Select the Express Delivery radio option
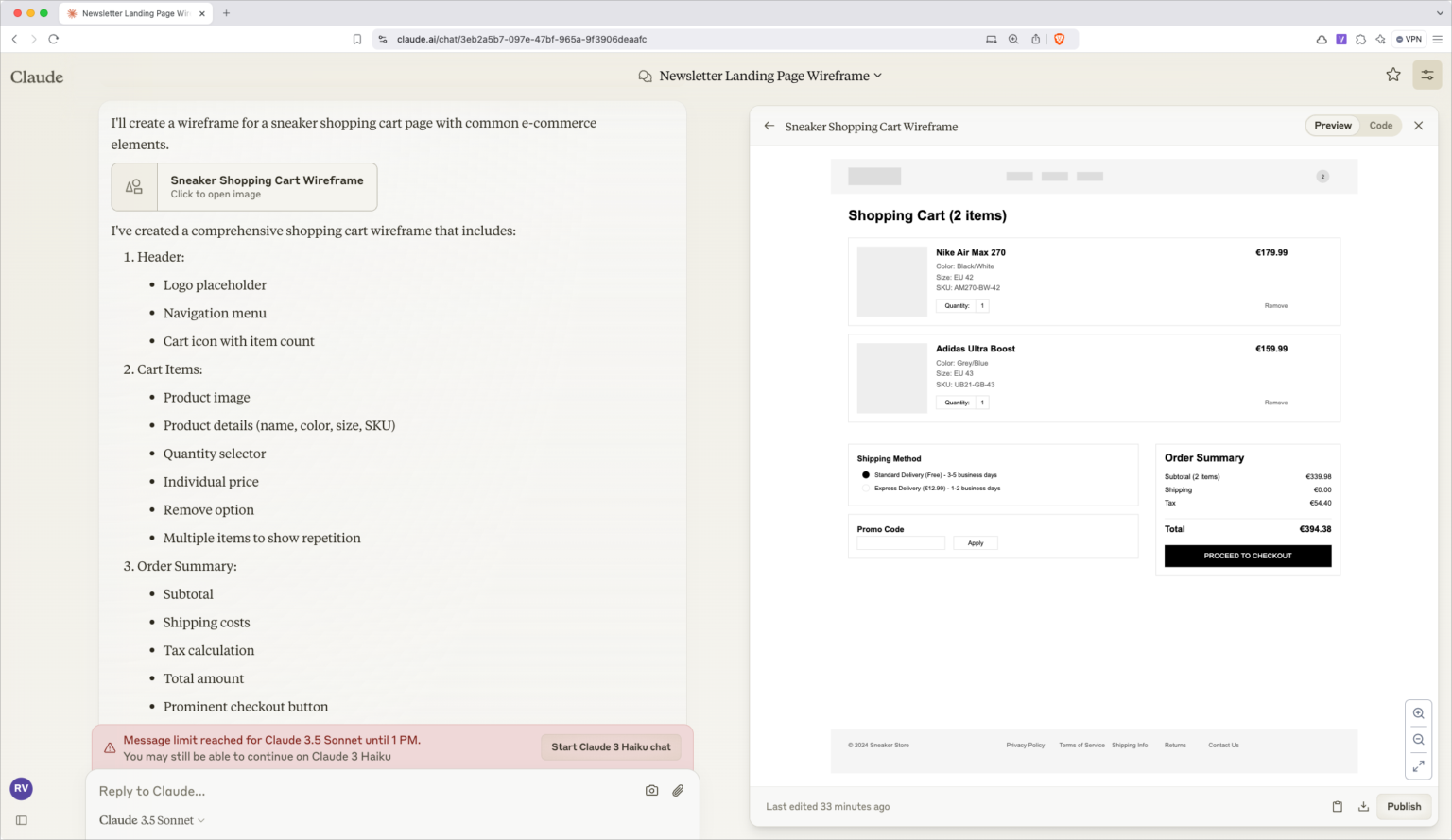This screenshot has width=1452, height=840. click(x=866, y=488)
